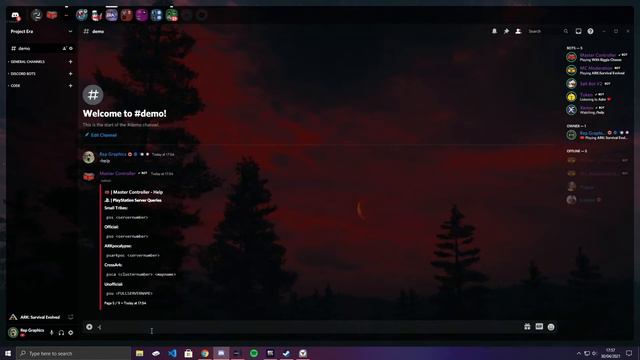Open the gift Nitro icon

click(527, 327)
